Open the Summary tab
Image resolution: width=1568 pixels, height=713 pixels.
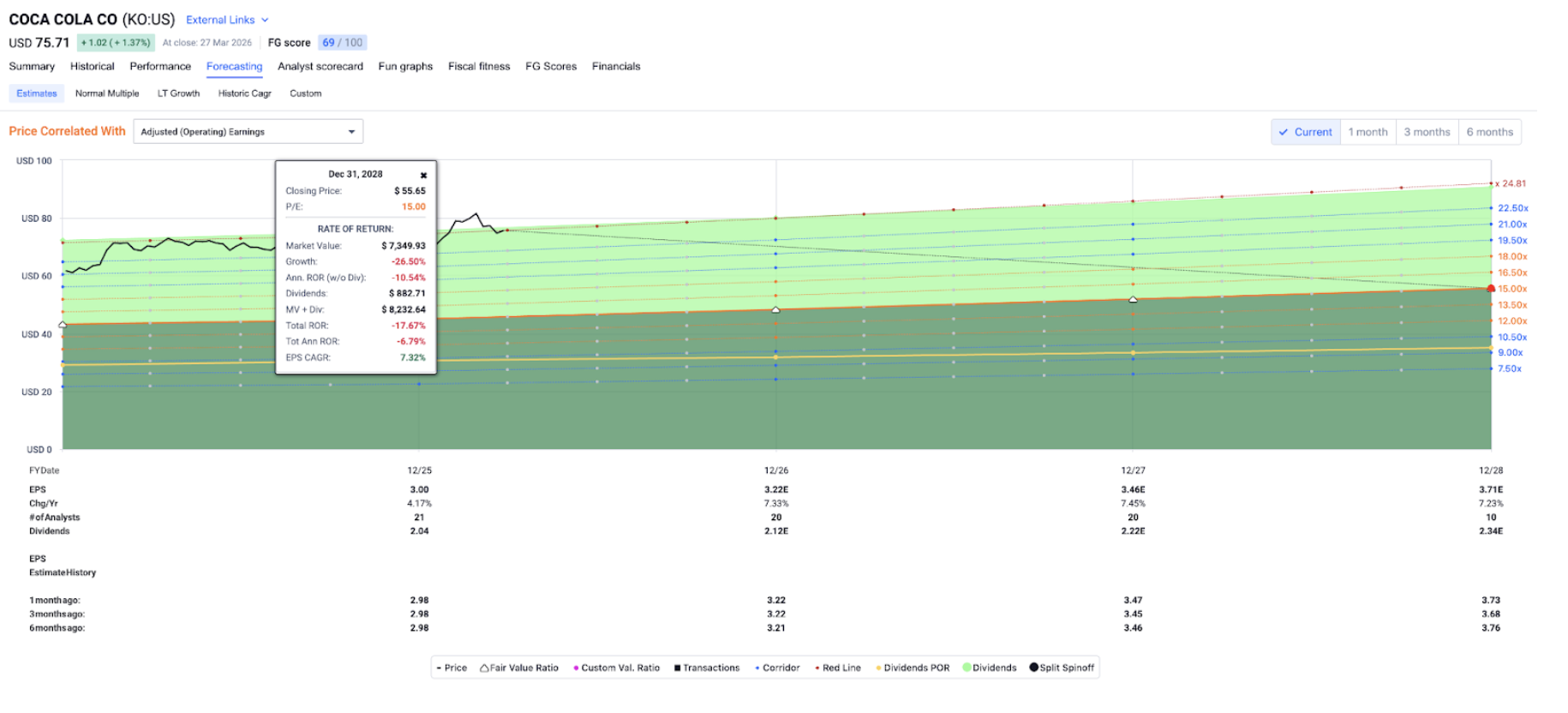(32, 66)
